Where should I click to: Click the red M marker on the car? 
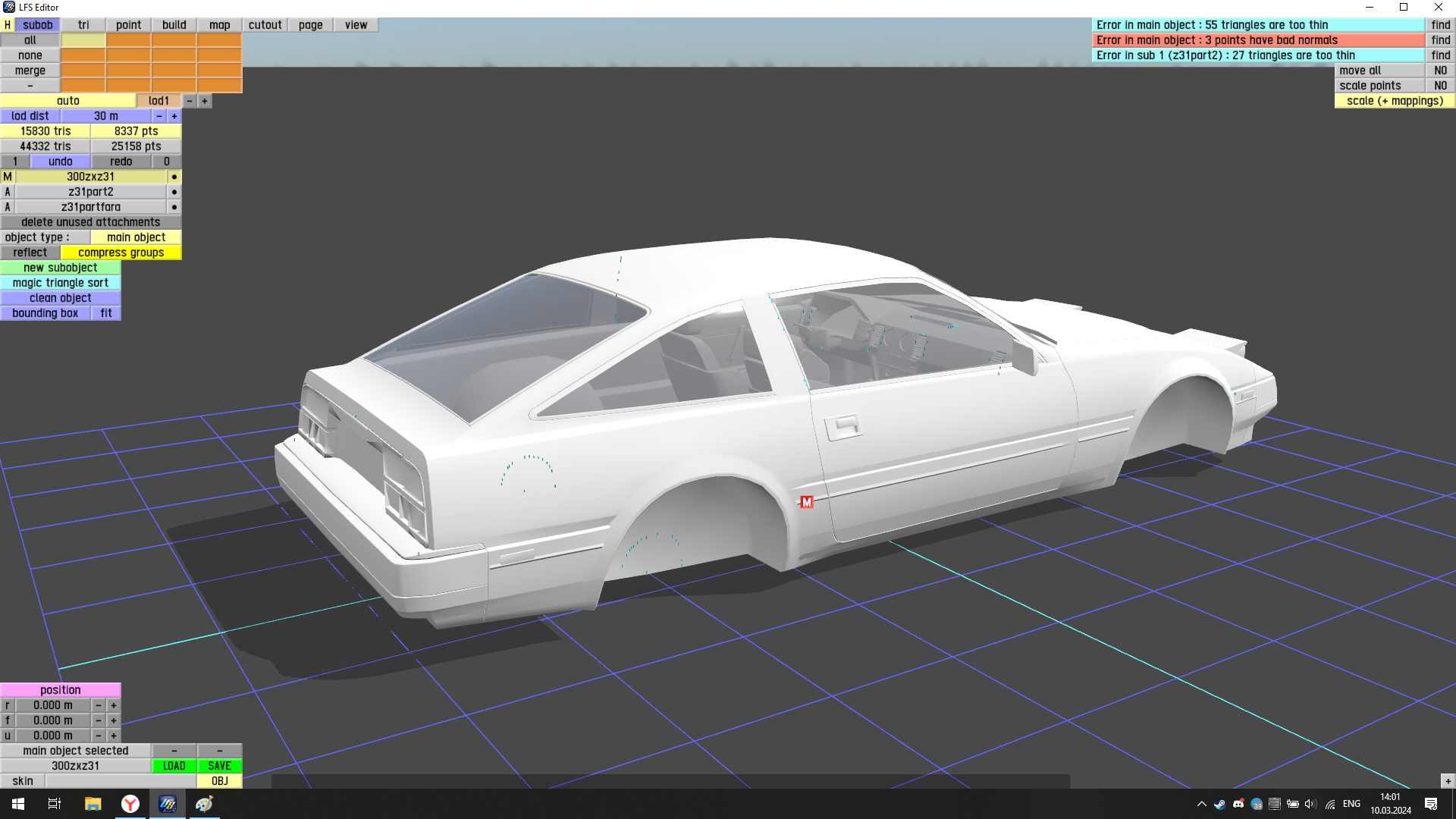(807, 502)
